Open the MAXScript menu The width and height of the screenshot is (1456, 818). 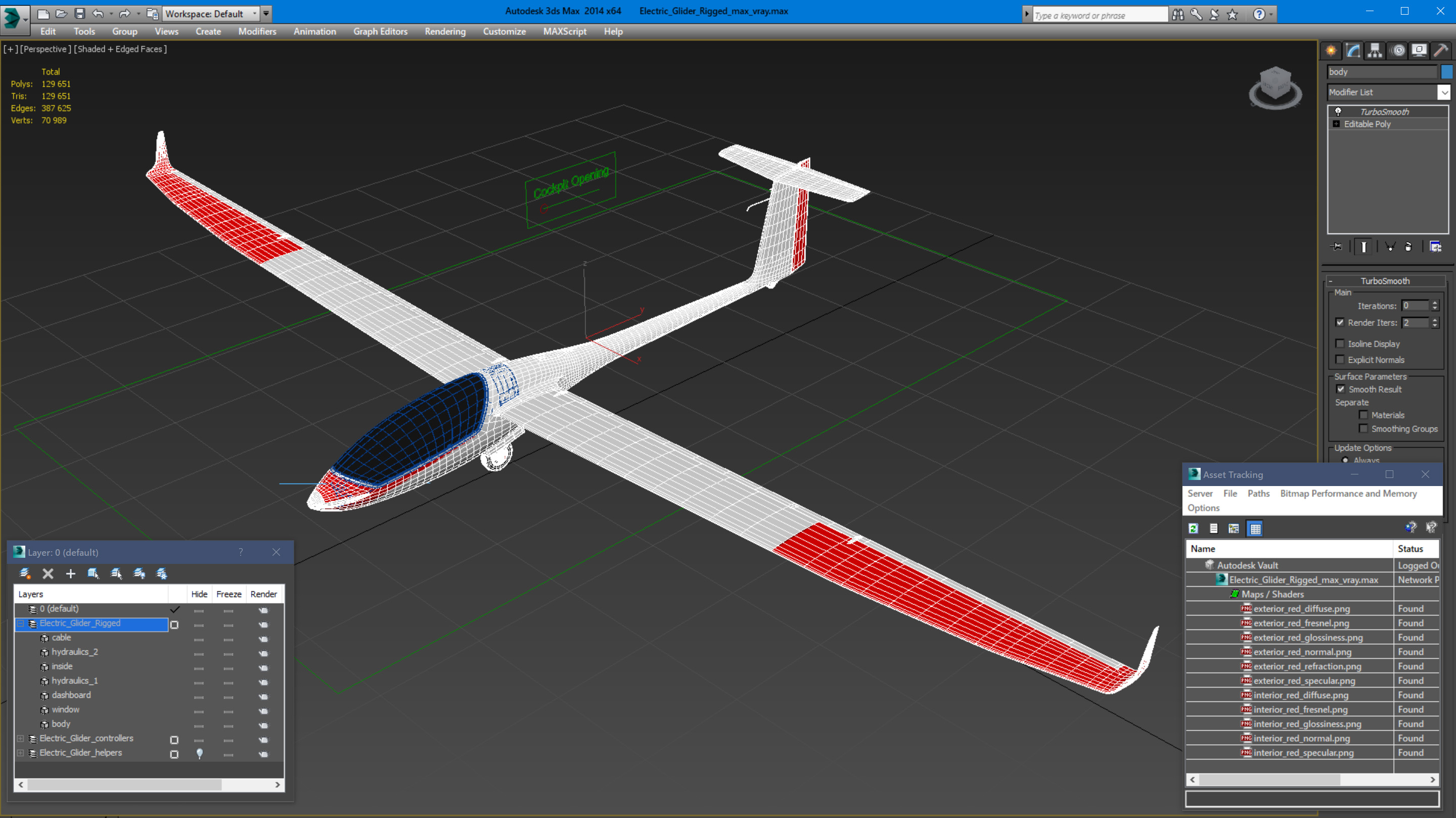pos(565,32)
